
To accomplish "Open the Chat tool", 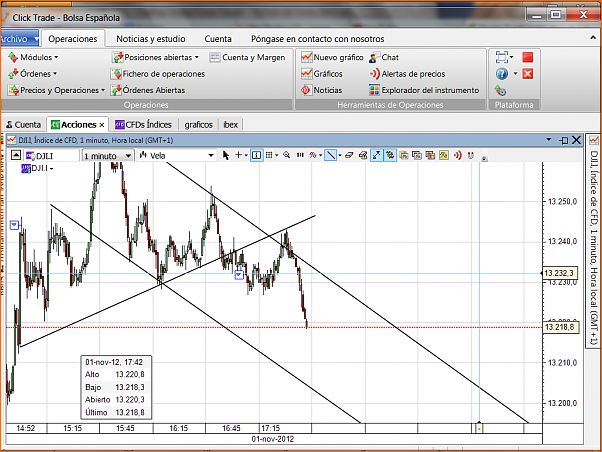I will (384, 57).
